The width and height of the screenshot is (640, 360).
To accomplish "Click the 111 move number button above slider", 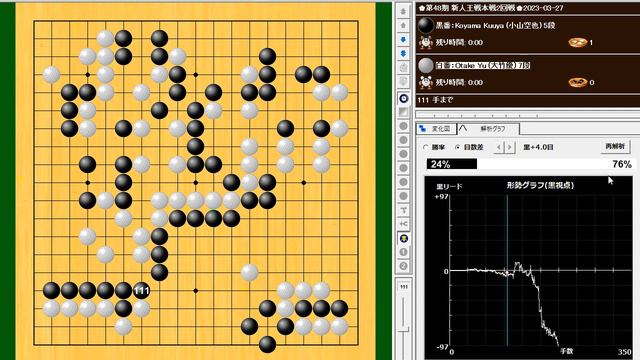I will coord(404,287).
